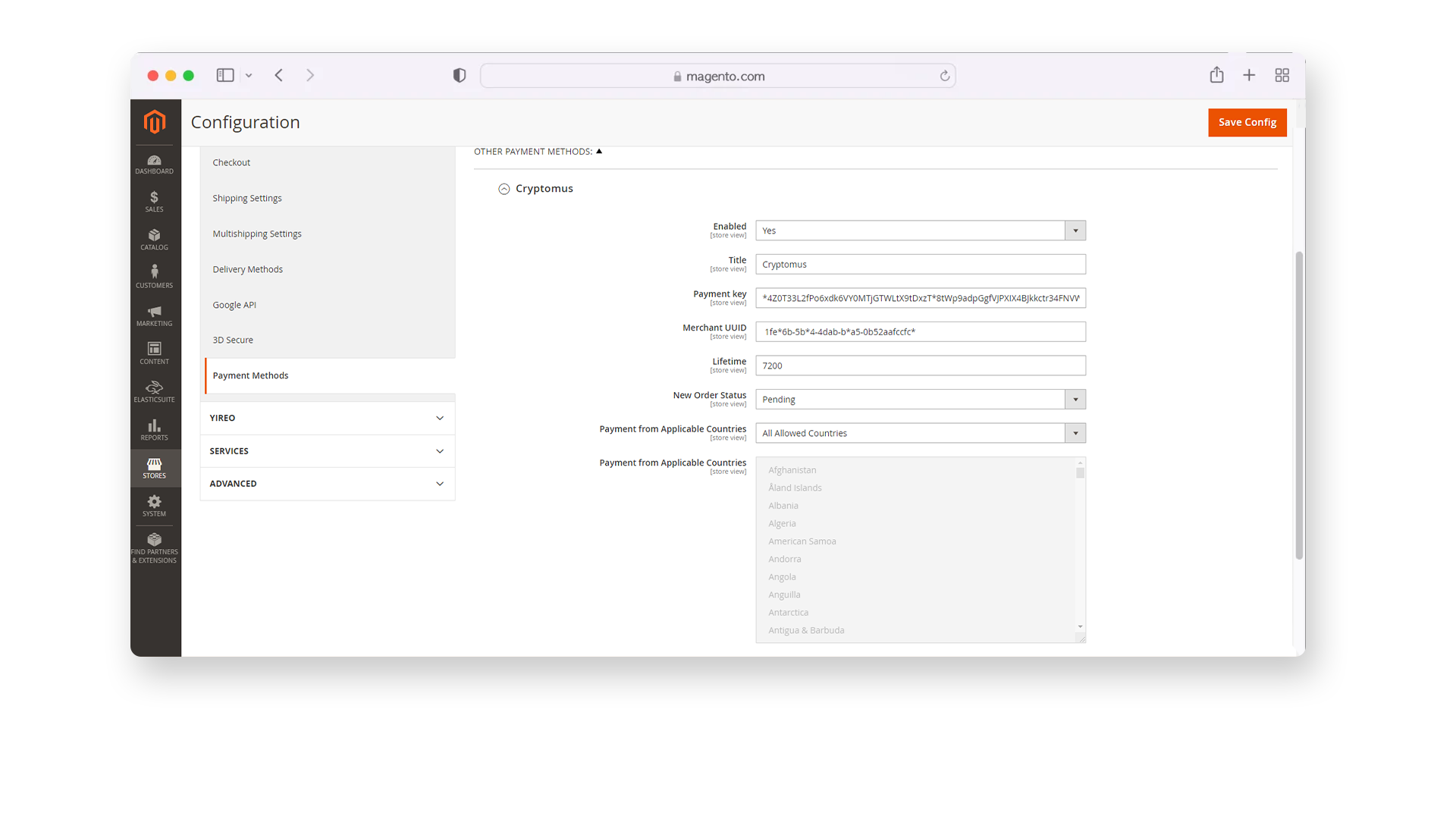
Task: Select American Samoa in the country list
Action: (802, 541)
